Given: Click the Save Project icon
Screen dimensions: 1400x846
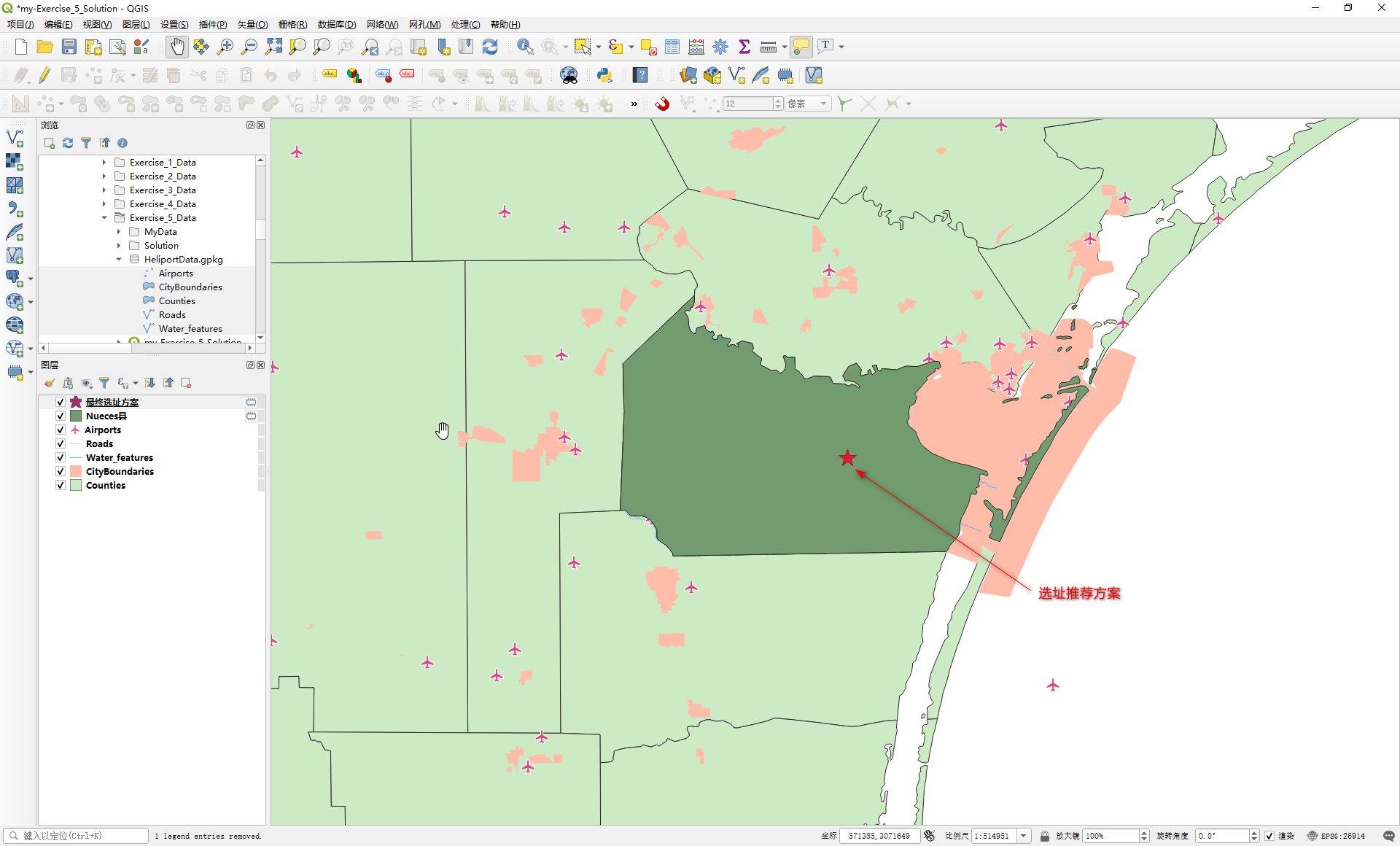Looking at the screenshot, I should click(69, 47).
